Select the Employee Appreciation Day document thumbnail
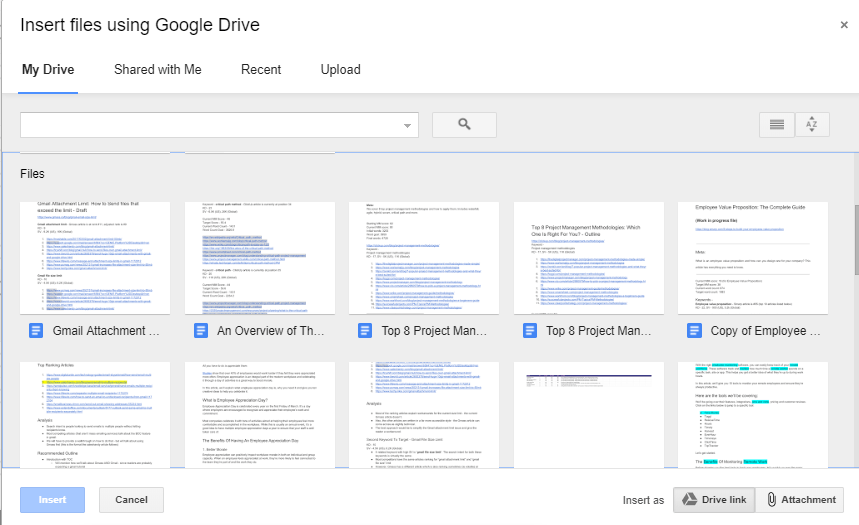This screenshot has width=859, height=525. pos(260,415)
